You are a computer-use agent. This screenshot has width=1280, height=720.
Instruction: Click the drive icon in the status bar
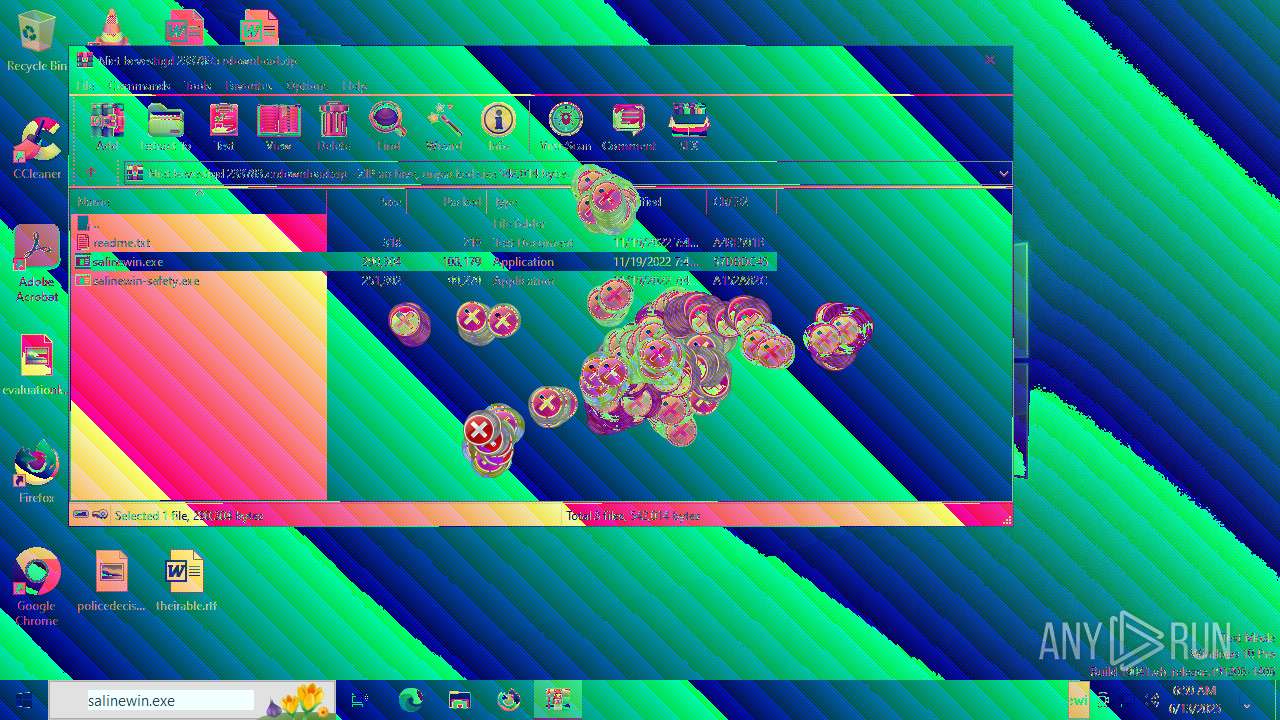[x=81, y=515]
